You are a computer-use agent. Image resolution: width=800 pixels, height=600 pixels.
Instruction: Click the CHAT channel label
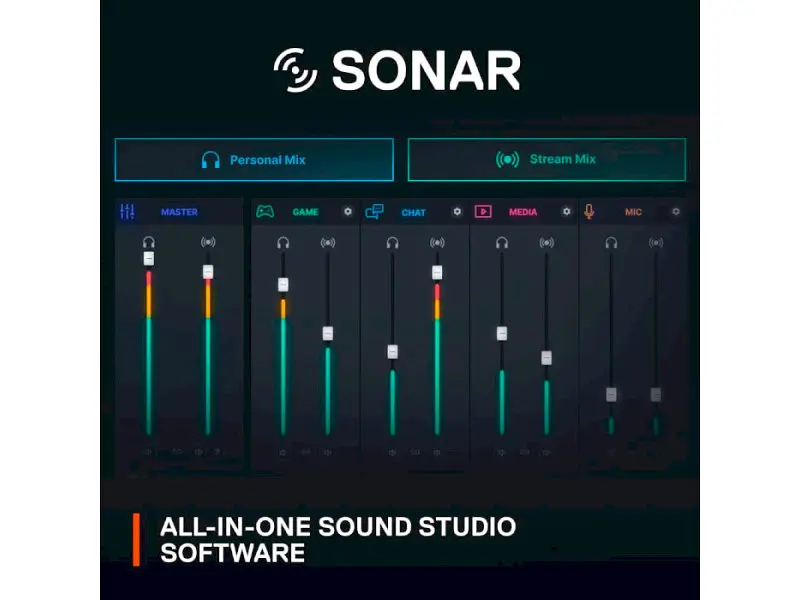tap(413, 212)
